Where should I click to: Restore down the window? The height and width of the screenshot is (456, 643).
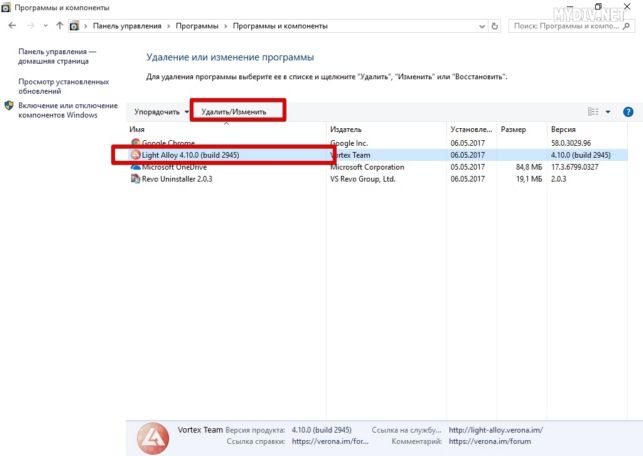598,7
